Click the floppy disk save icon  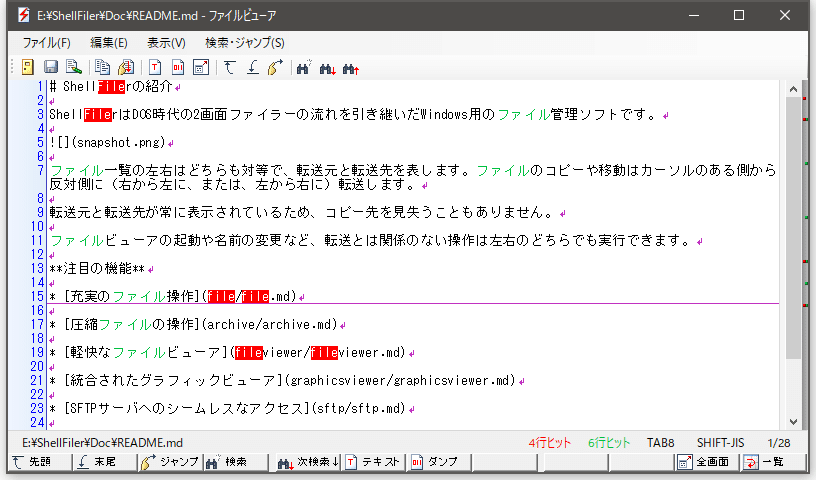50,67
